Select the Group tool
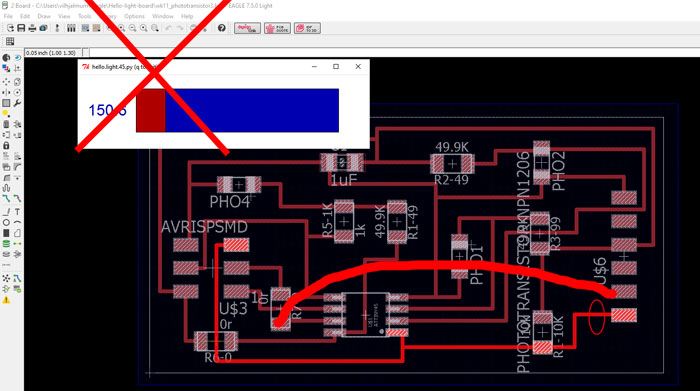The image size is (700, 391). click(6, 103)
